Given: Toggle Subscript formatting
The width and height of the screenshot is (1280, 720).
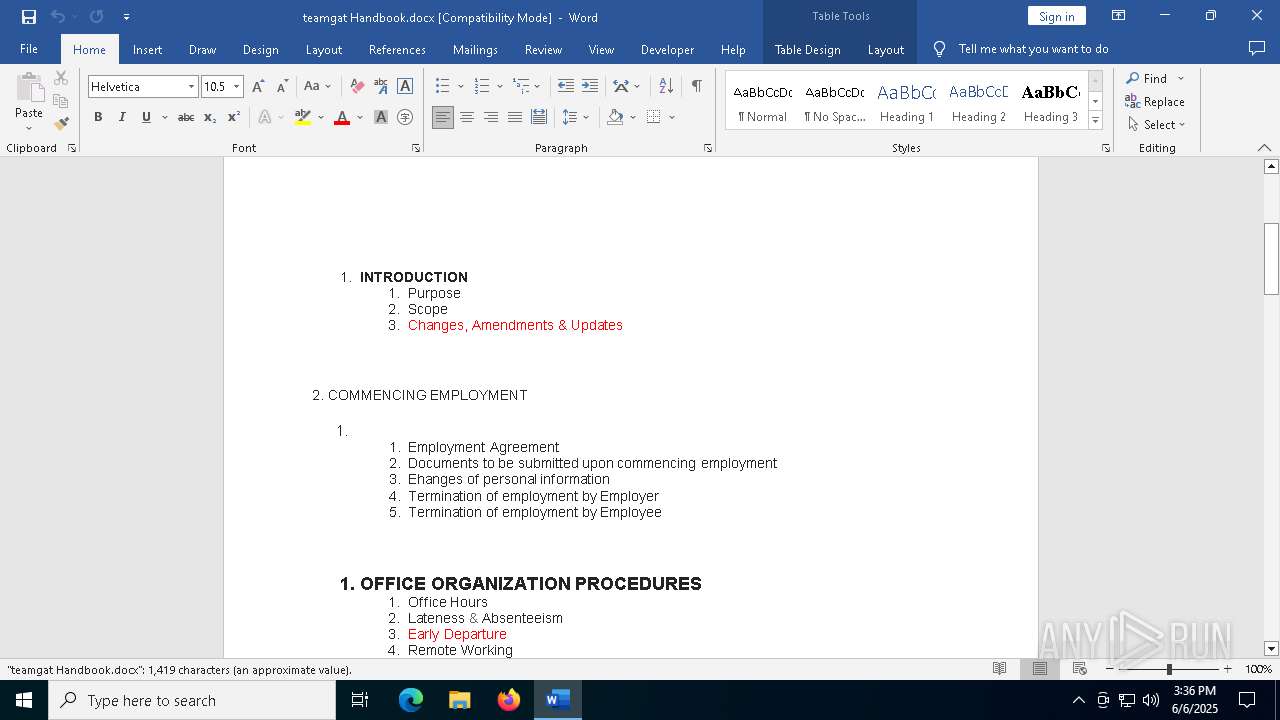Looking at the screenshot, I should [x=210, y=117].
